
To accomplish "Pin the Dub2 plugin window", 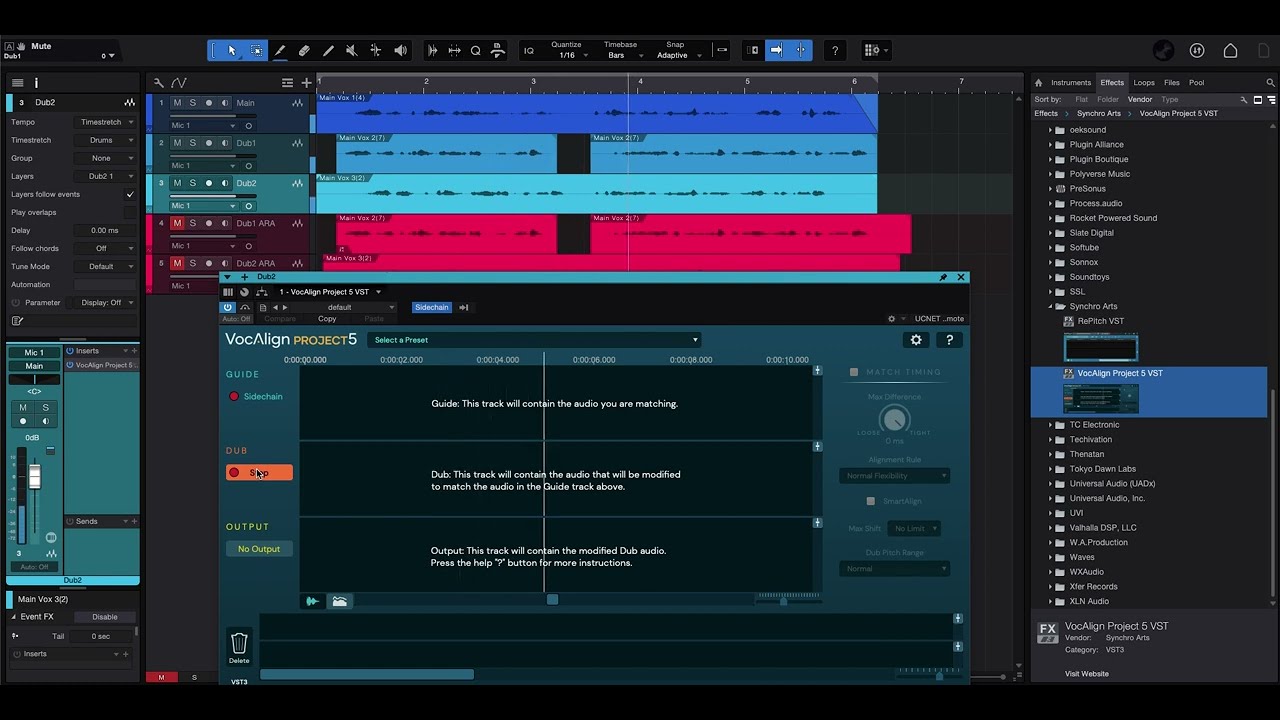I will click(x=942, y=277).
